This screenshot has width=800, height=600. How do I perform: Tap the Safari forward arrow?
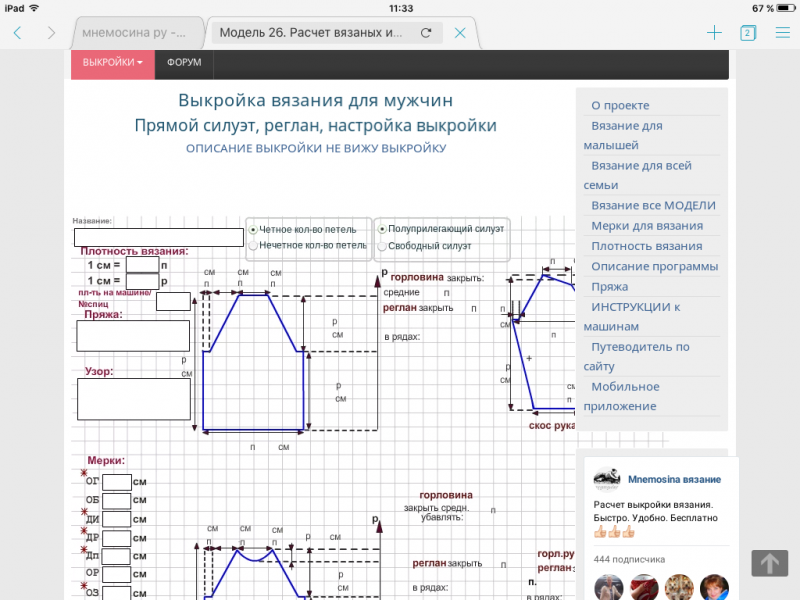51,33
